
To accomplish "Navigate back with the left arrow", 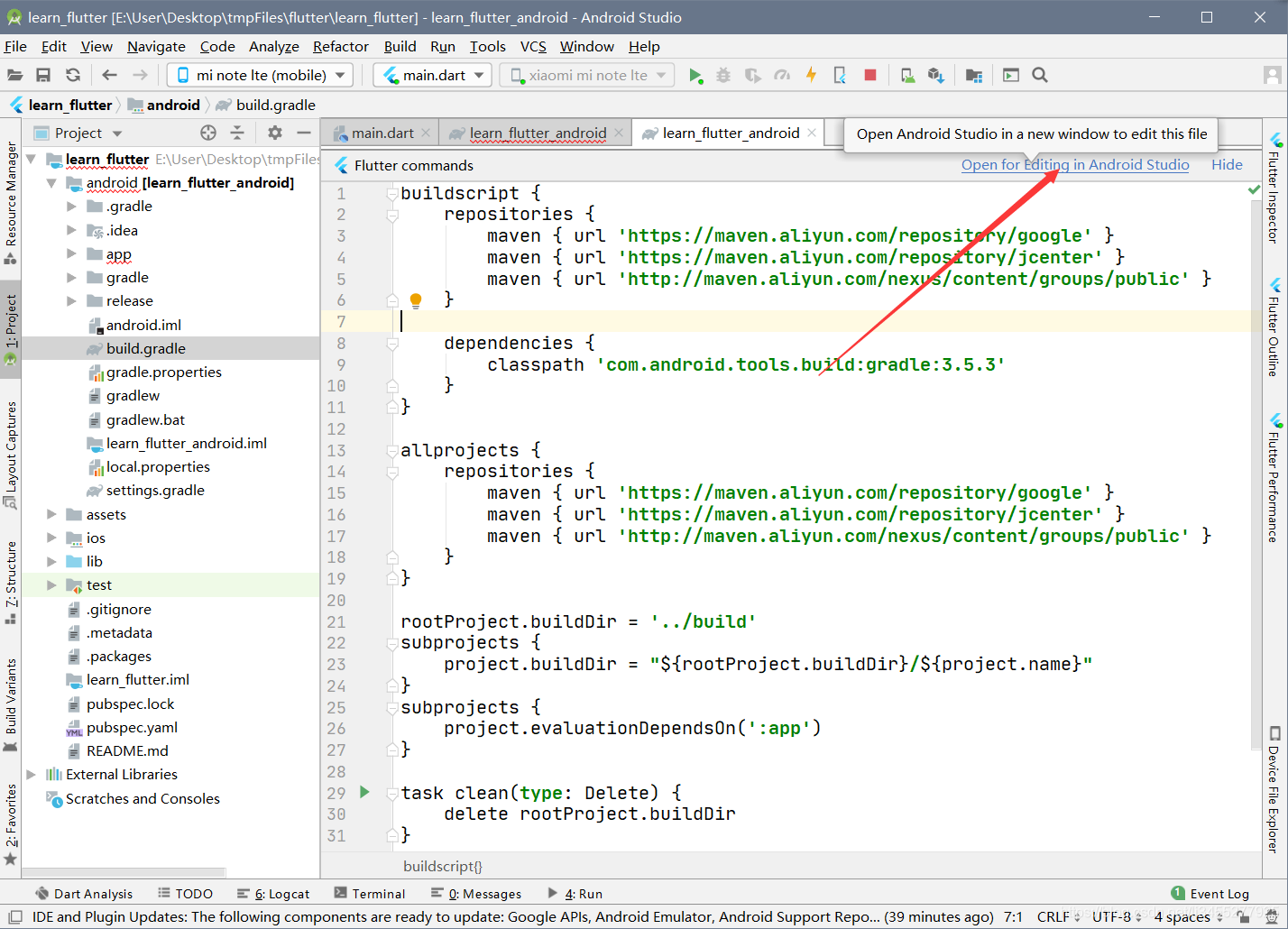I will click(110, 76).
